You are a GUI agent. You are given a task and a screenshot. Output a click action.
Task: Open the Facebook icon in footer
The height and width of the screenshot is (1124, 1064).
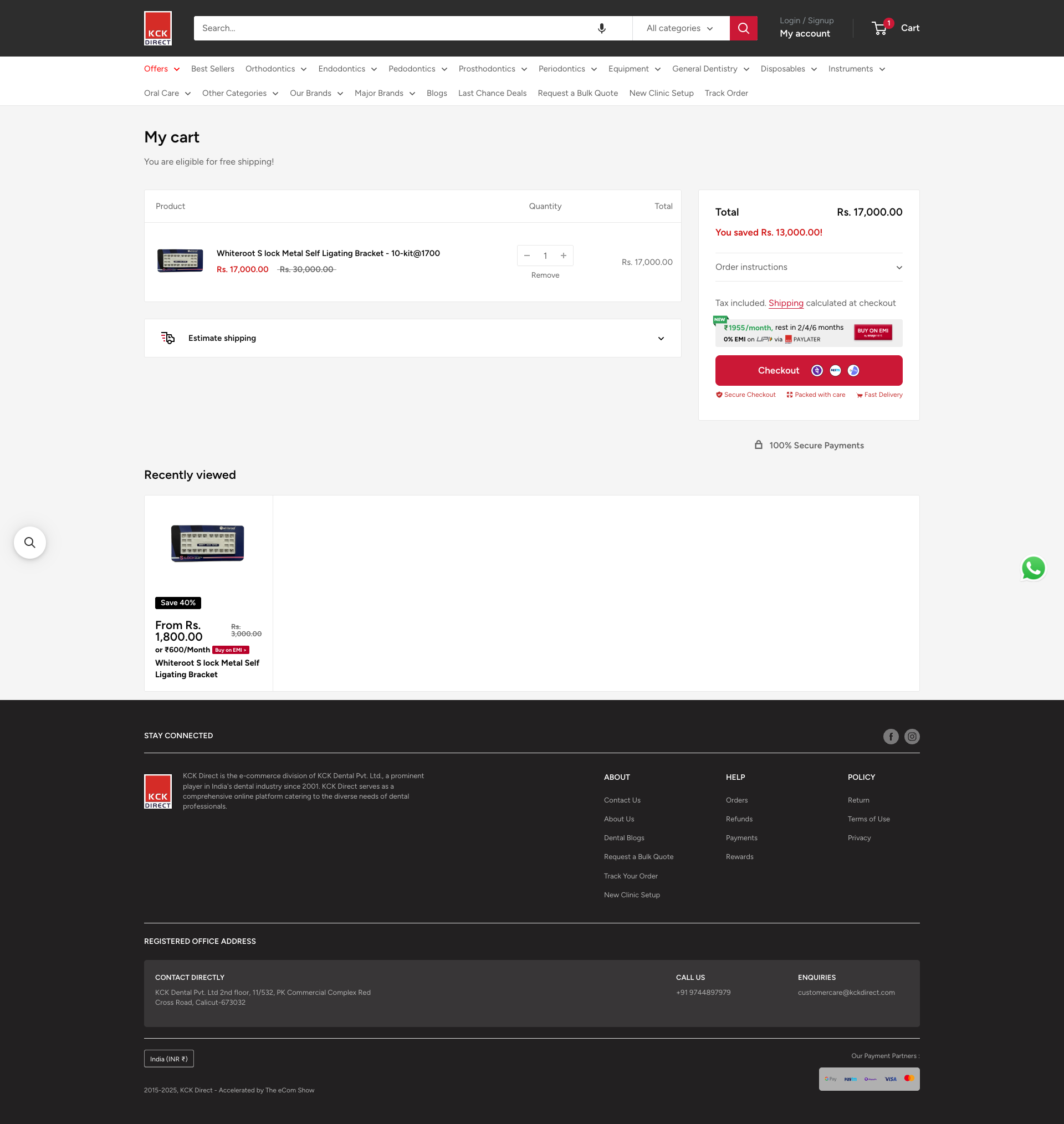(x=891, y=737)
